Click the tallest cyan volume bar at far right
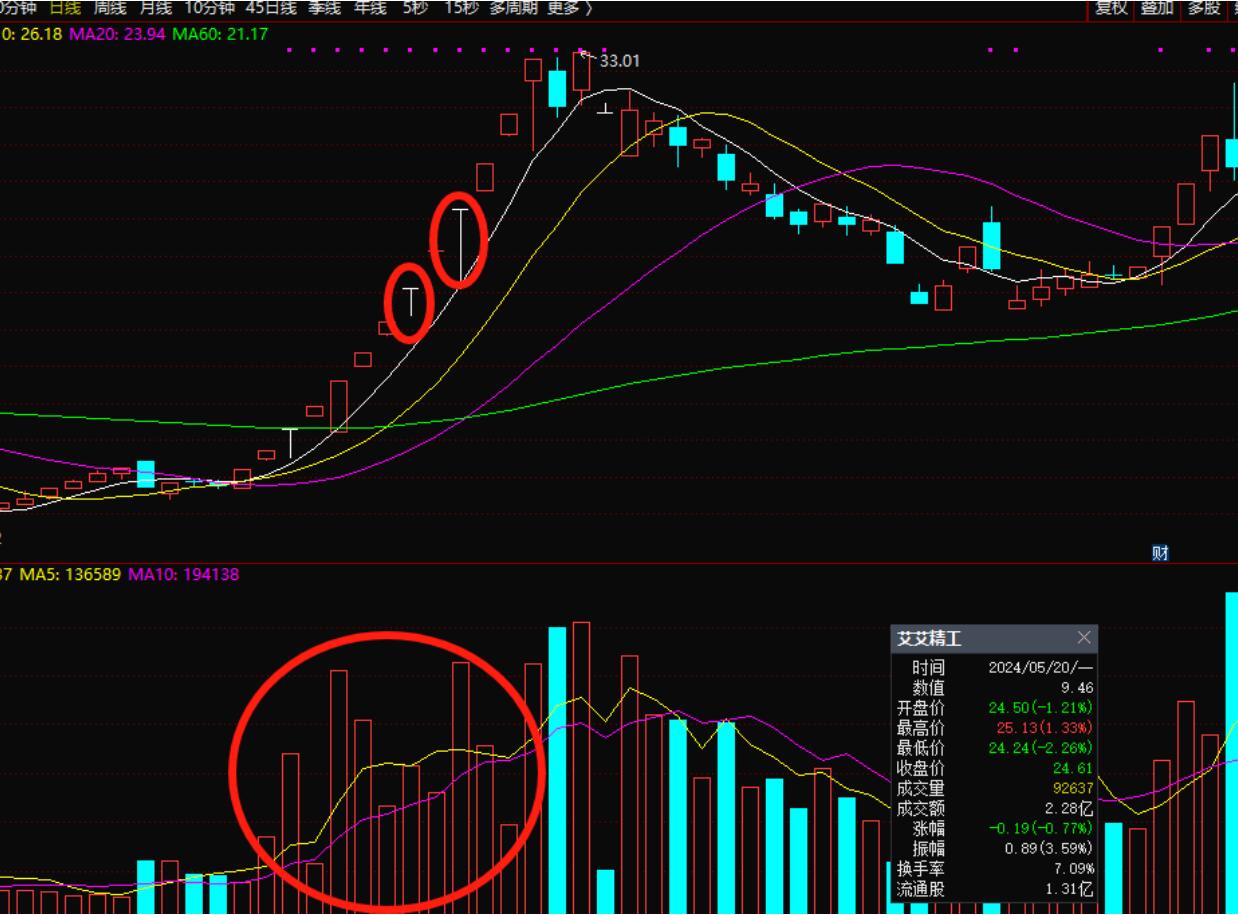Image resolution: width=1238 pixels, height=915 pixels. 1230,750
